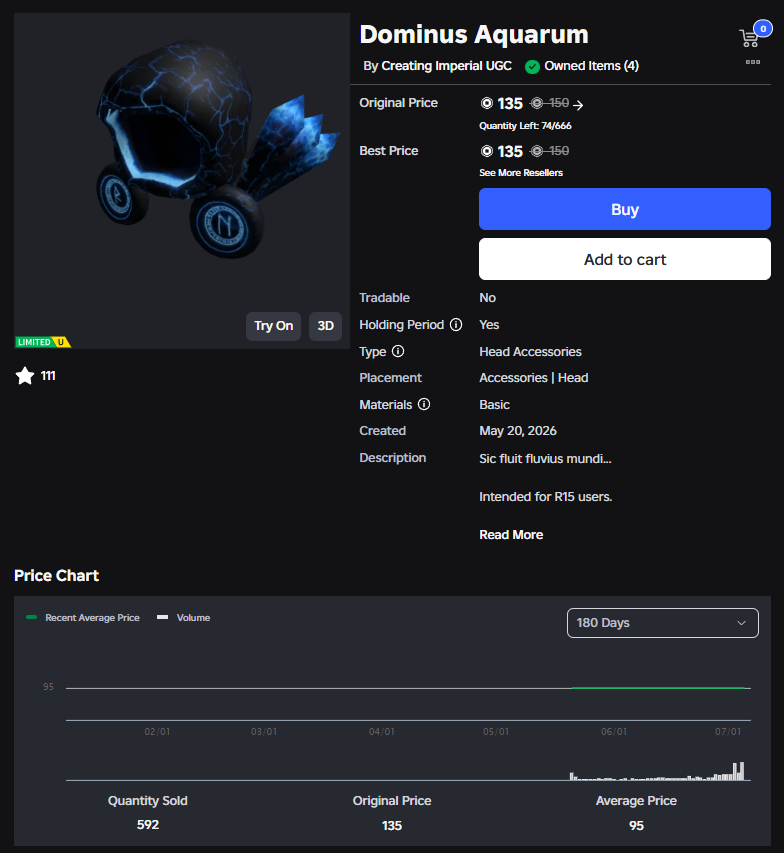Click the favorite star icon
This screenshot has width=784, height=853.
24,376
